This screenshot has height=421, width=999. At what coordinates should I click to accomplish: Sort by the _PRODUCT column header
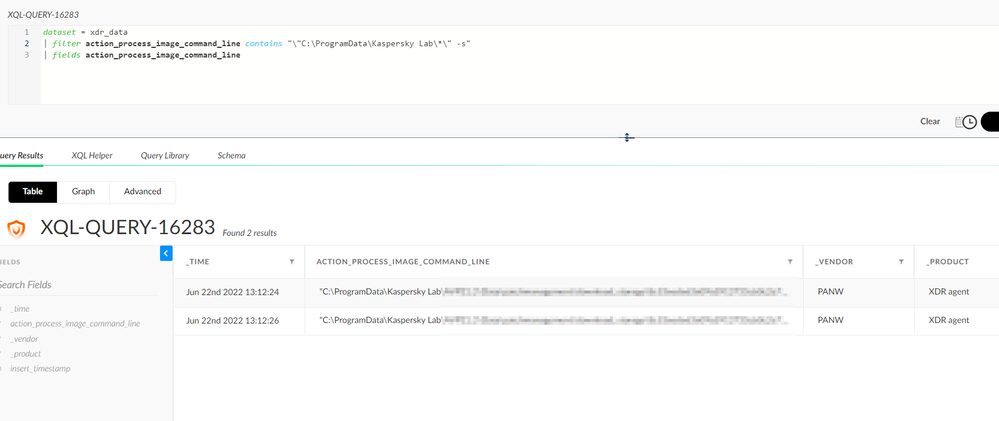click(947, 262)
